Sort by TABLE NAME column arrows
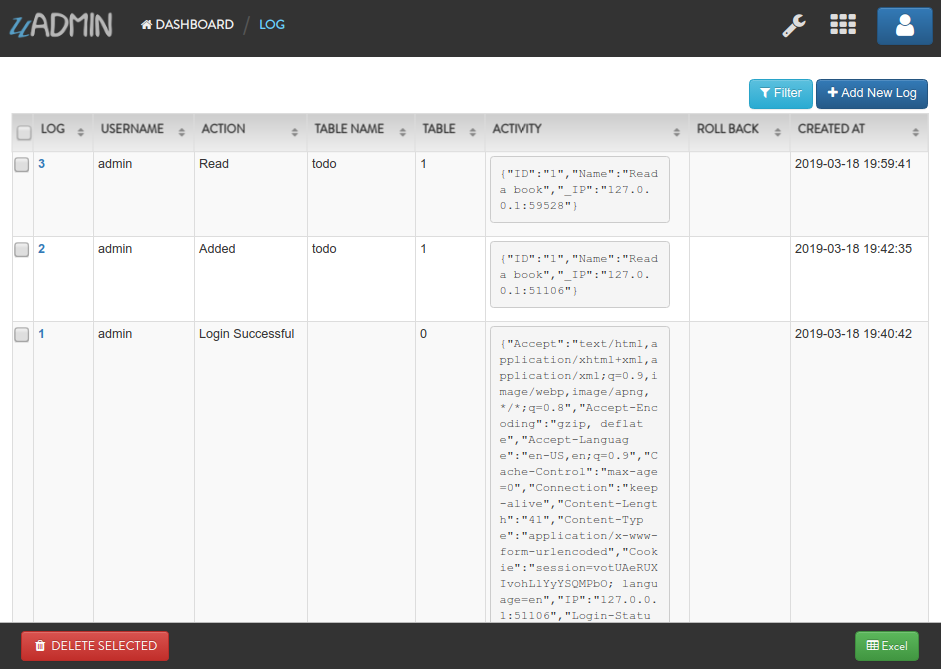This screenshot has height=669, width=941. click(x=402, y=132)
